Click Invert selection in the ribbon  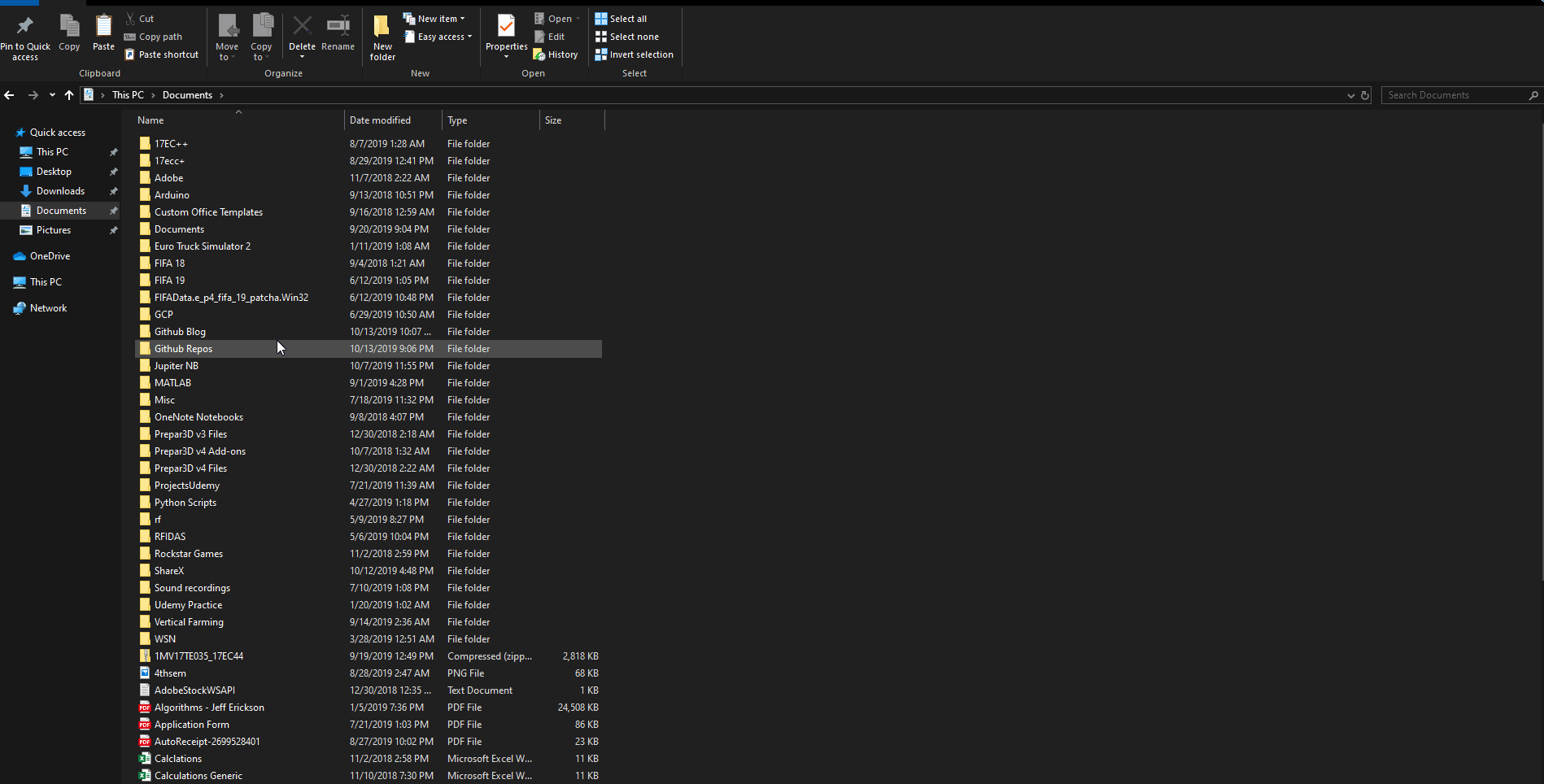pos(635,54)
